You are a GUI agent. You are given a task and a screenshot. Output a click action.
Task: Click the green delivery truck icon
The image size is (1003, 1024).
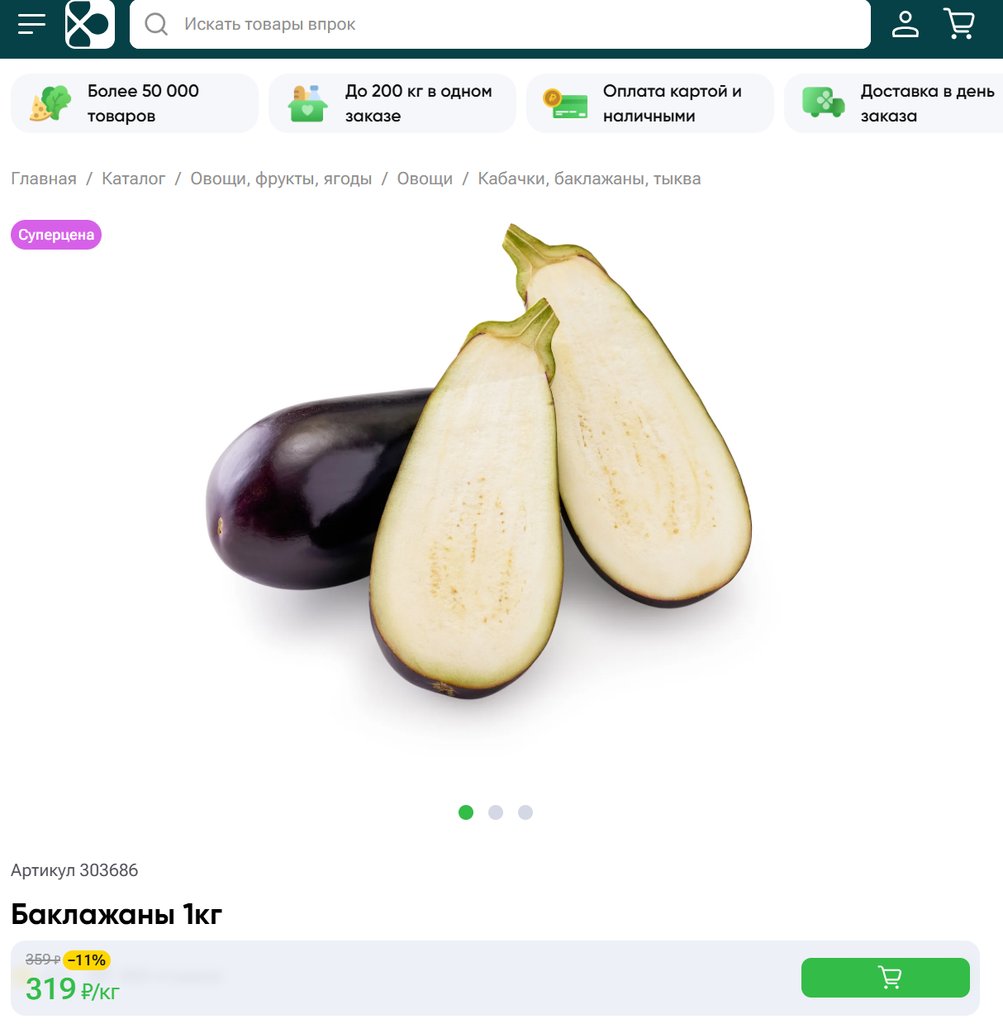[823, 103]
